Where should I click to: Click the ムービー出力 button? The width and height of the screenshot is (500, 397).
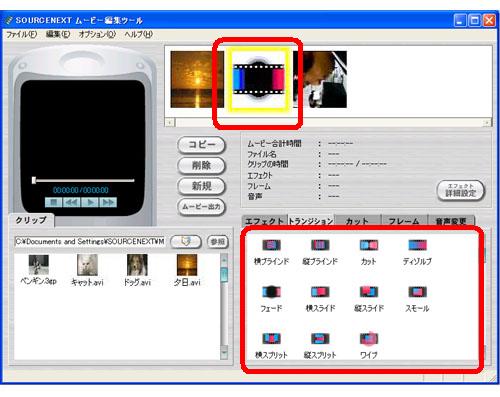[202, 207]
